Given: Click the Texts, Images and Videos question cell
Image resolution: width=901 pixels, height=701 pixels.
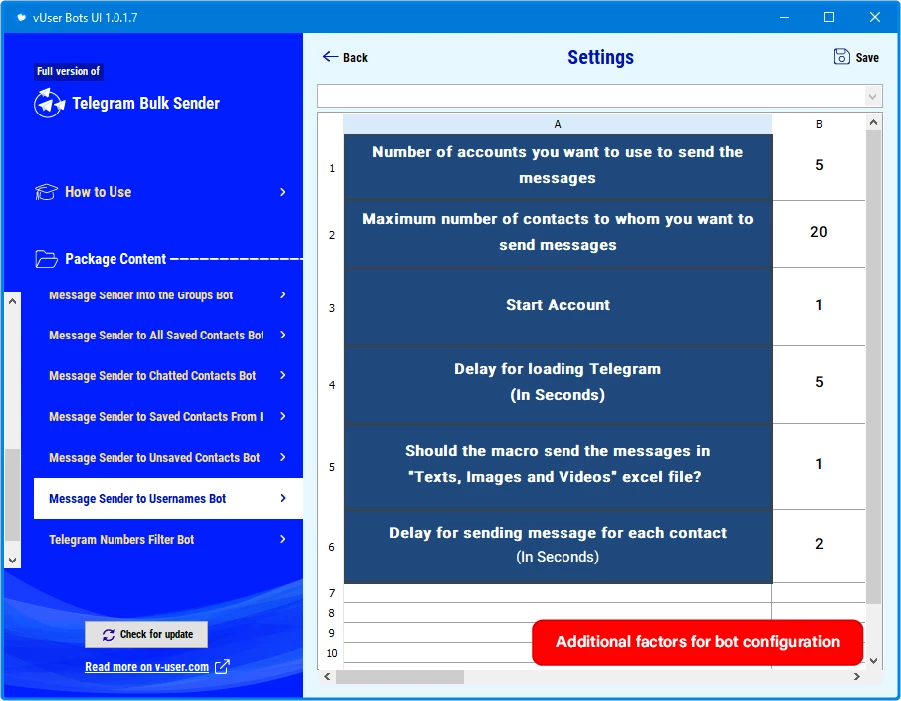Looking at the screenshot, I should click(x=558, y=467).
